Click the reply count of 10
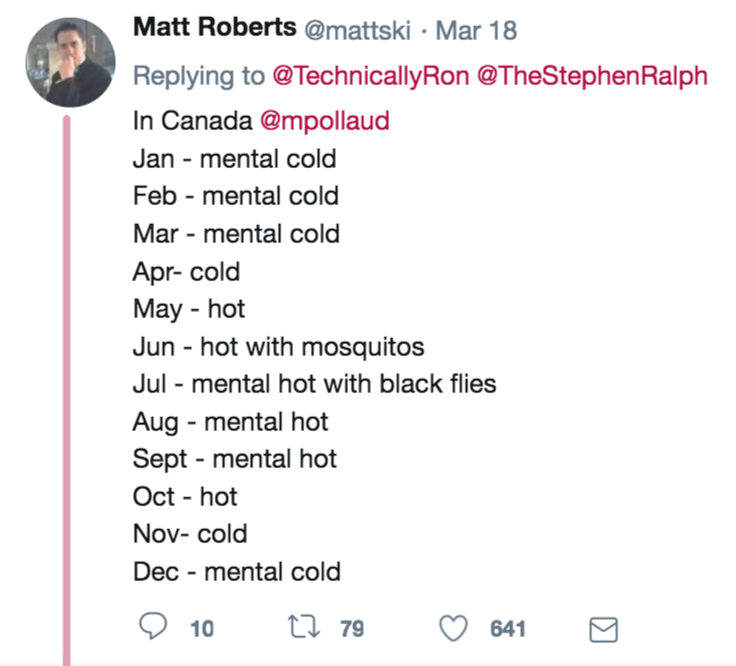The height and width of the screenshot is (666, 736). coord(201,629)
